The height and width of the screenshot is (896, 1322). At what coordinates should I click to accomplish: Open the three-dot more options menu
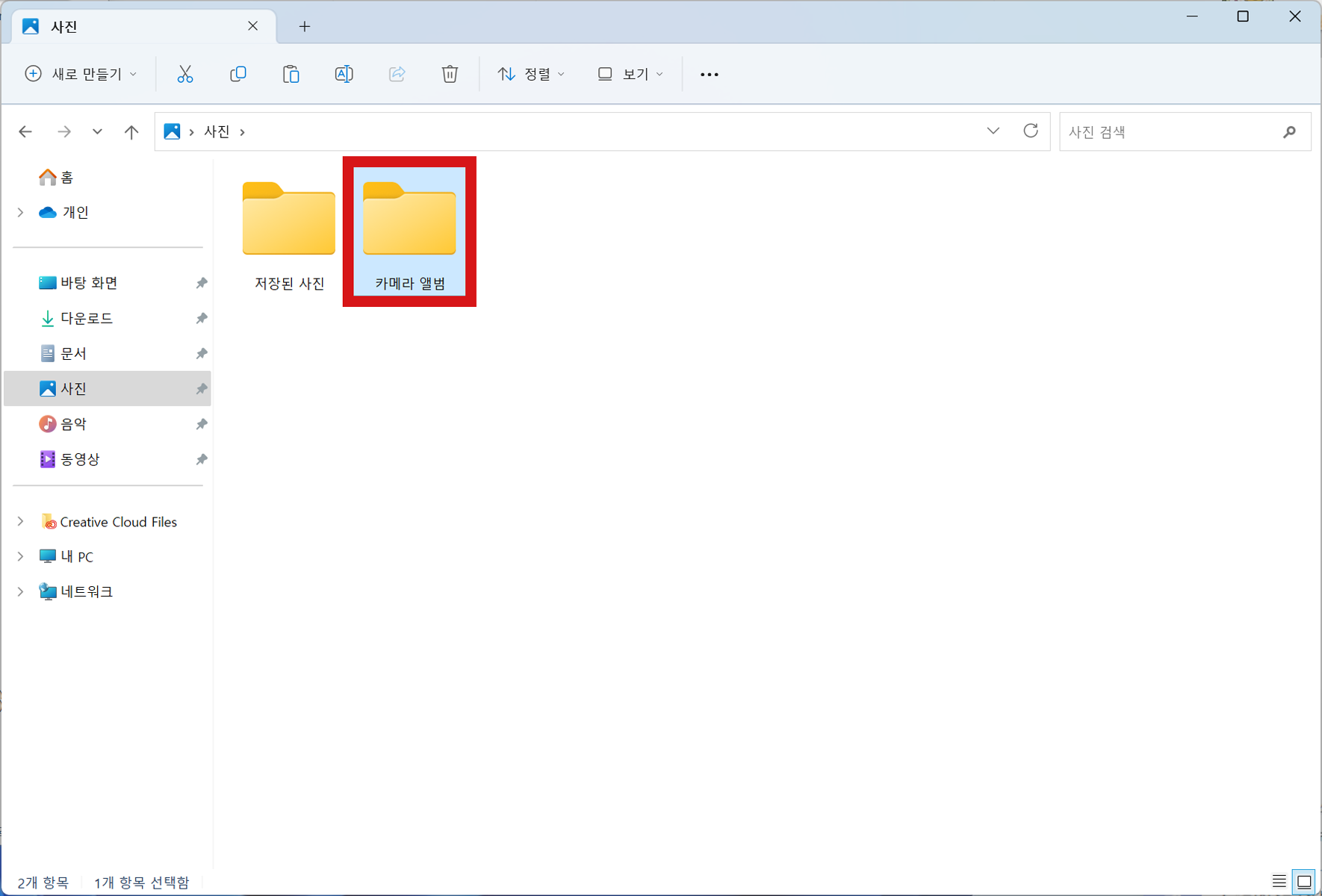pyautogui.click(x=709, y=75)
